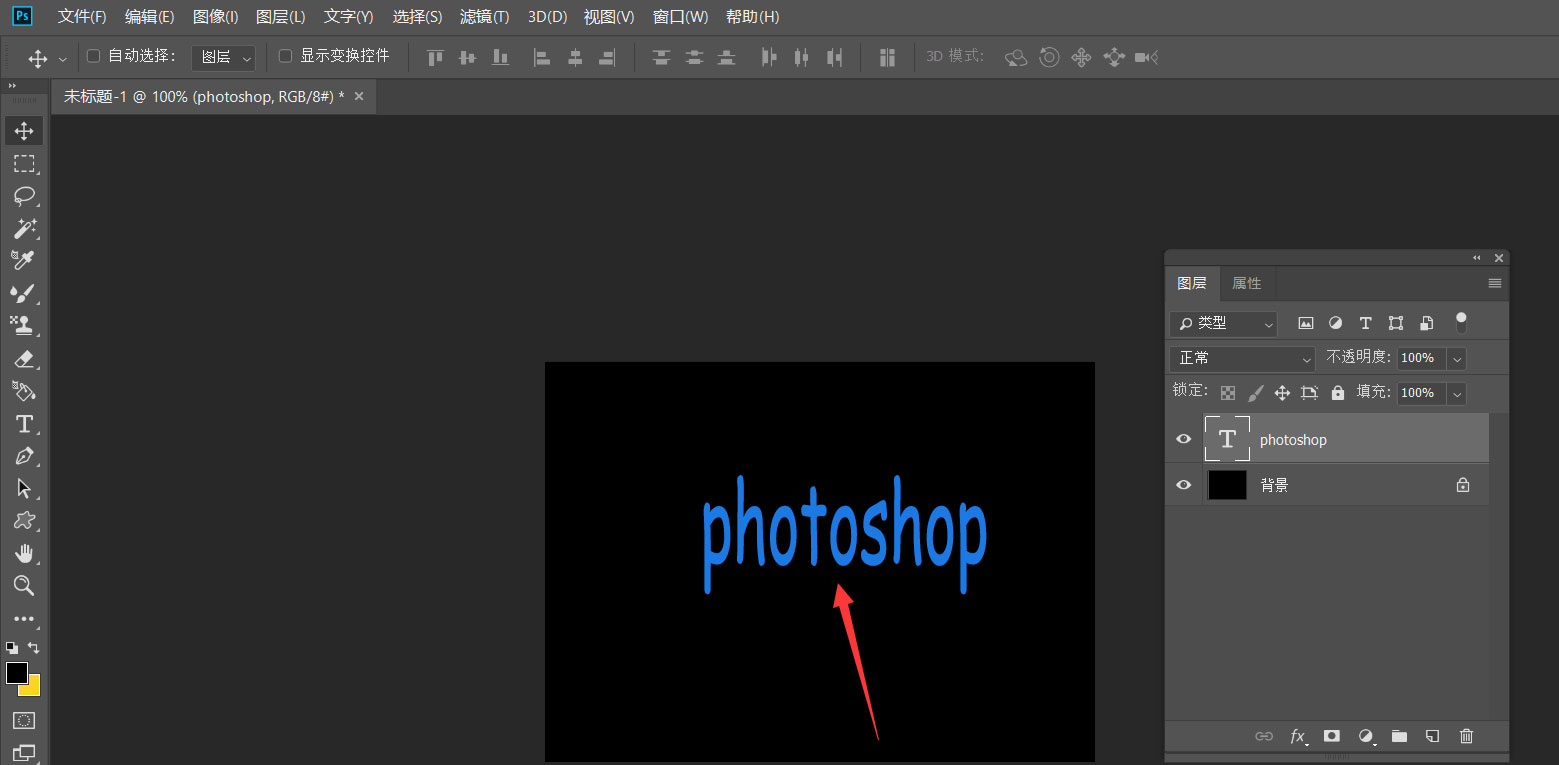
Task: Open the layer filter type dropdown
Action: pos(1224,323)
